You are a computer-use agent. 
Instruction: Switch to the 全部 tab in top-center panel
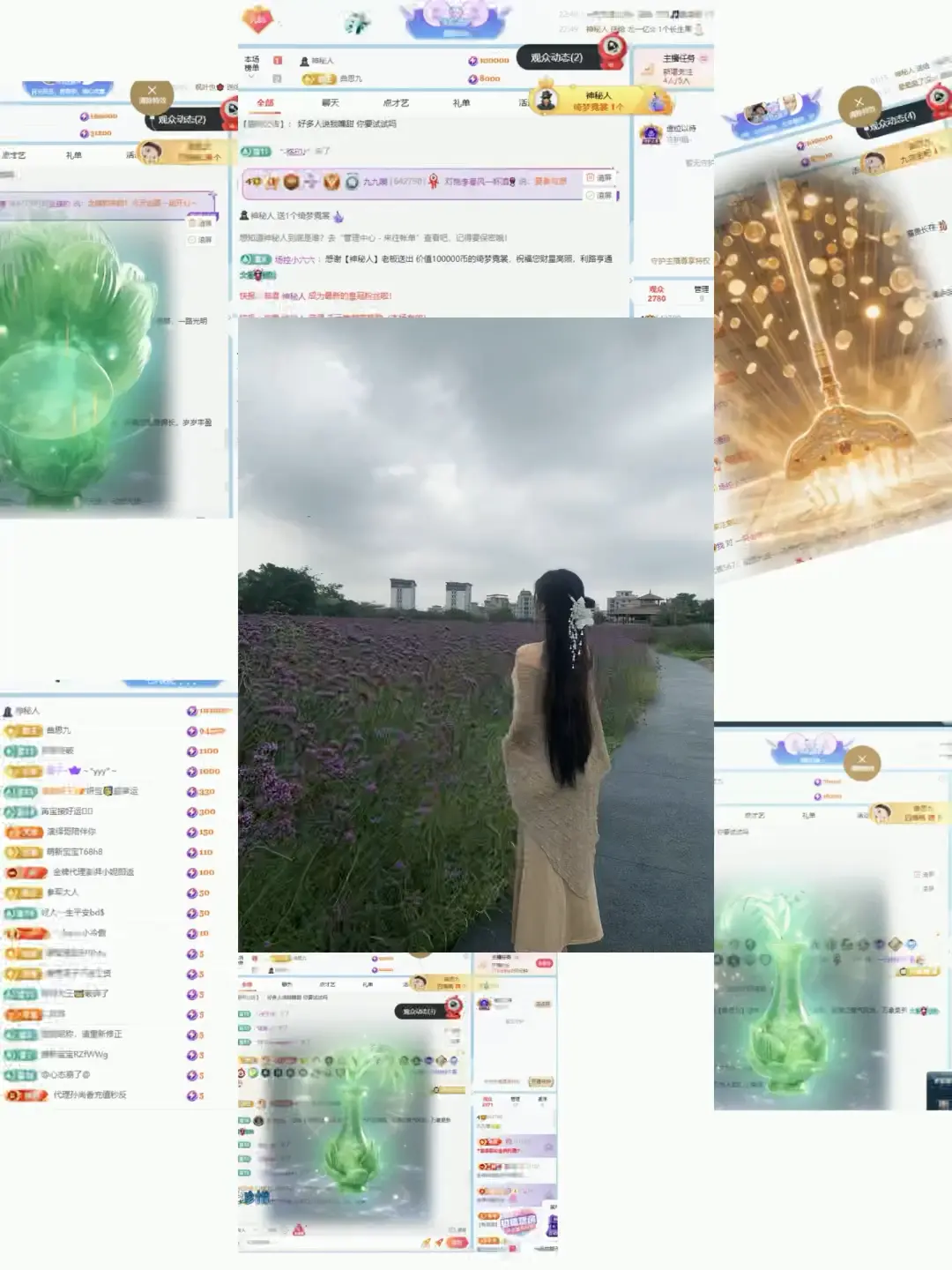click(265, 103)
